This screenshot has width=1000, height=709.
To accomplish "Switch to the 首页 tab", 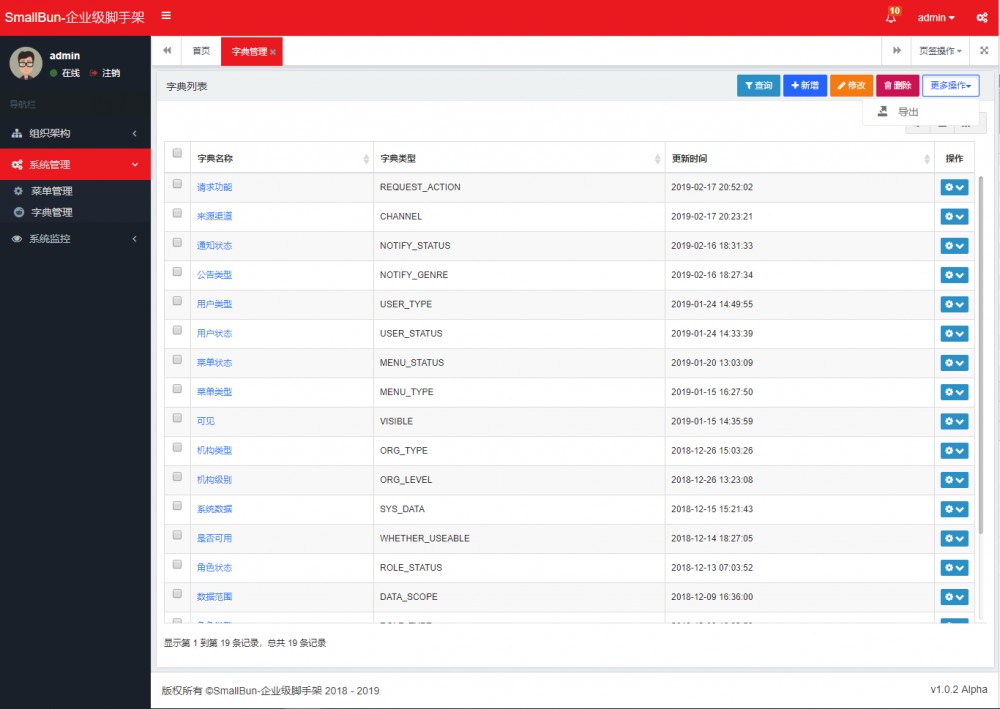I will coord(201,49).
